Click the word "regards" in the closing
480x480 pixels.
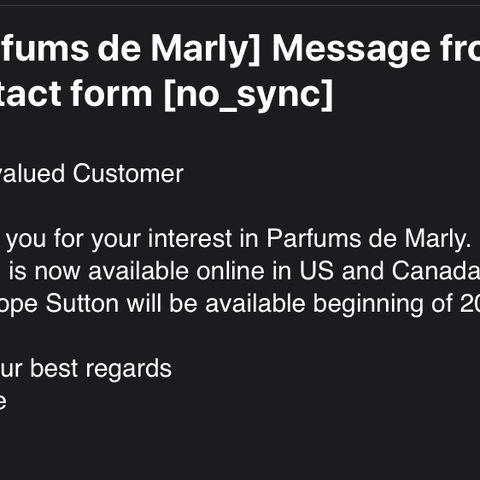click(x=128, y=370)
